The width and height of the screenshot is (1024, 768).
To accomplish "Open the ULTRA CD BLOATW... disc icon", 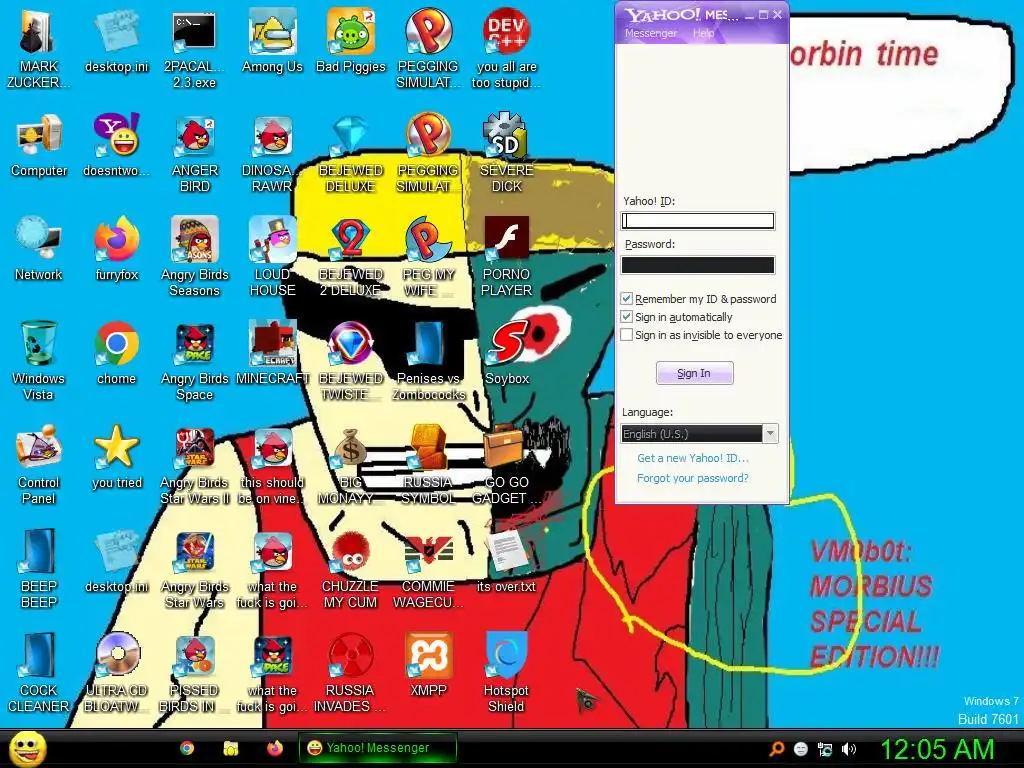I will pos(116,671).
